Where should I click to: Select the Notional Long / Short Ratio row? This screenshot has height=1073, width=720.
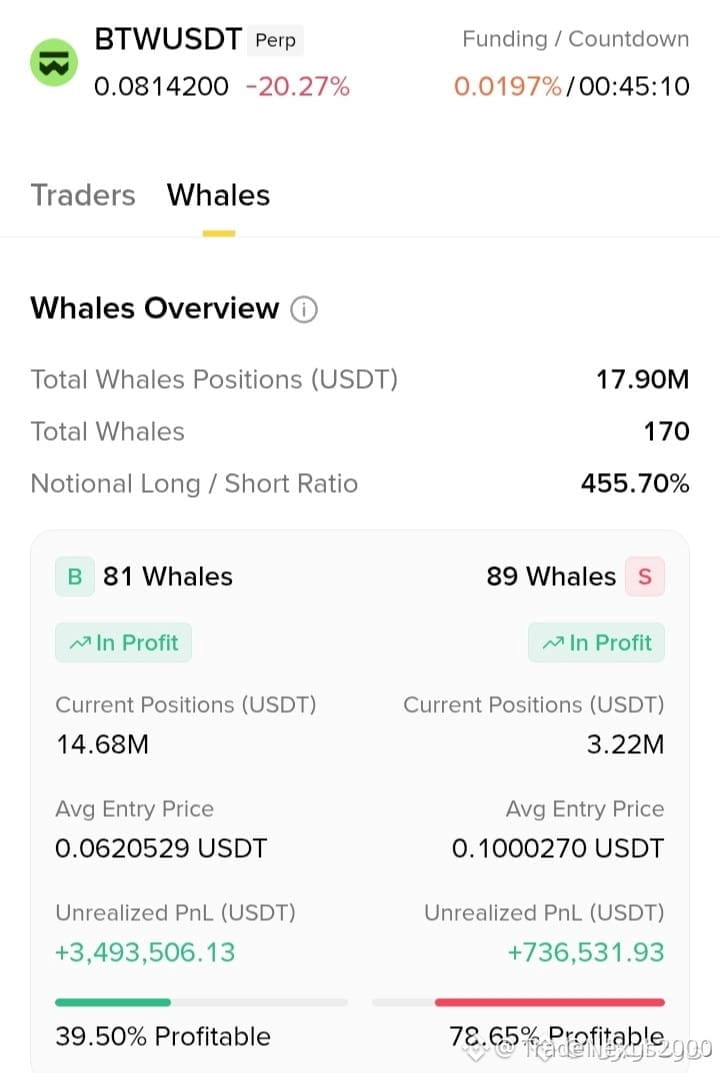tap(360, 484)
